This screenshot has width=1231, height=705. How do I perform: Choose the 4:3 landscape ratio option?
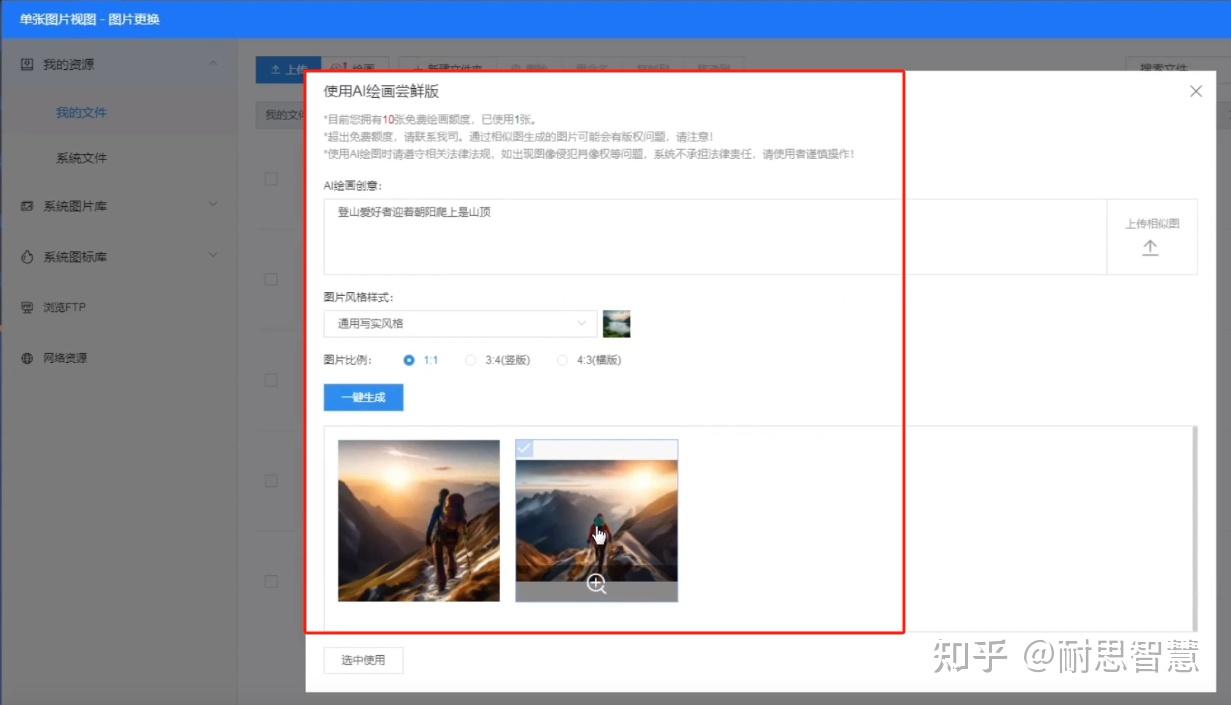click(x=562, y=360)
